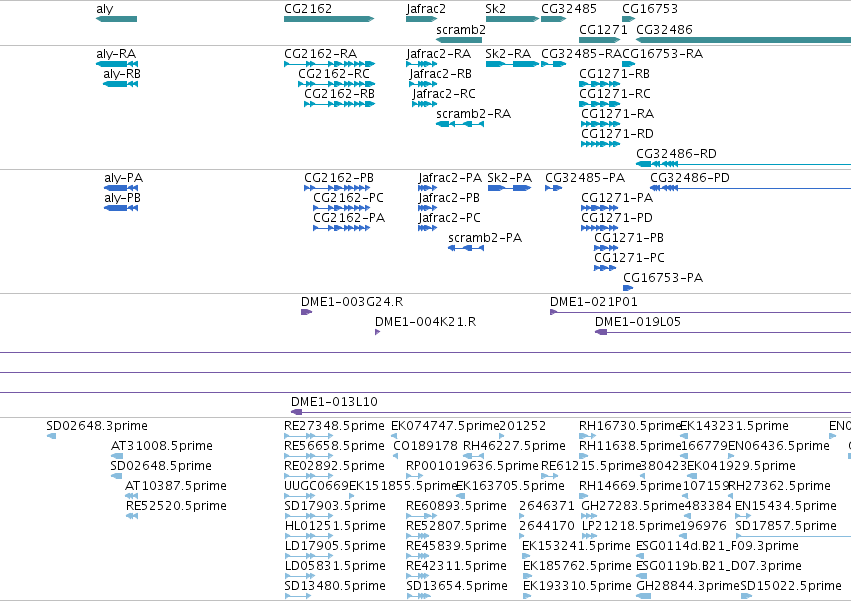Click the CG2162-PC protein label
The image size is (851, 601).
pos(348,198)
